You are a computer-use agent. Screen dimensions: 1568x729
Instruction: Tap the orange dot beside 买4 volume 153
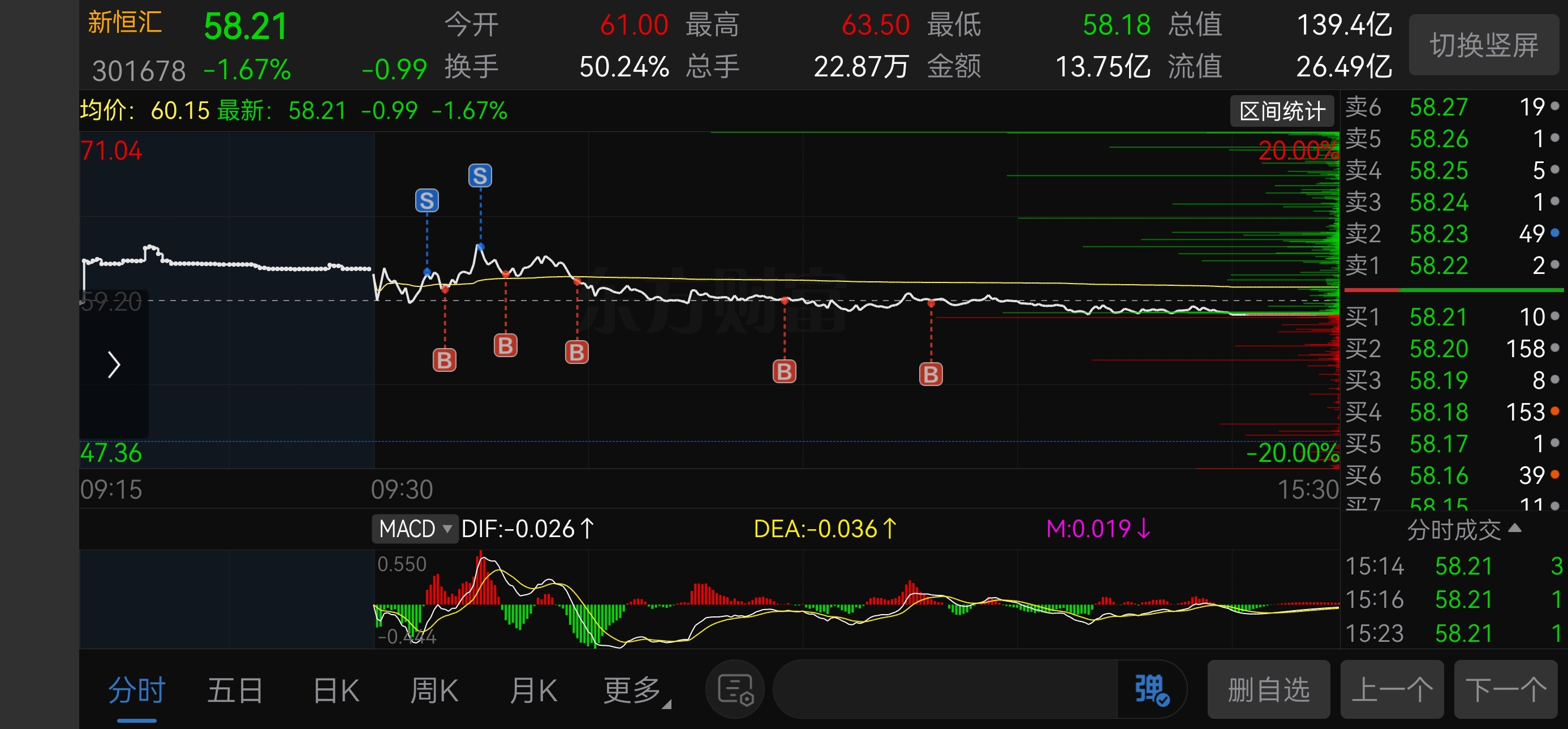pyautogui.click(x=1554, y=411)
